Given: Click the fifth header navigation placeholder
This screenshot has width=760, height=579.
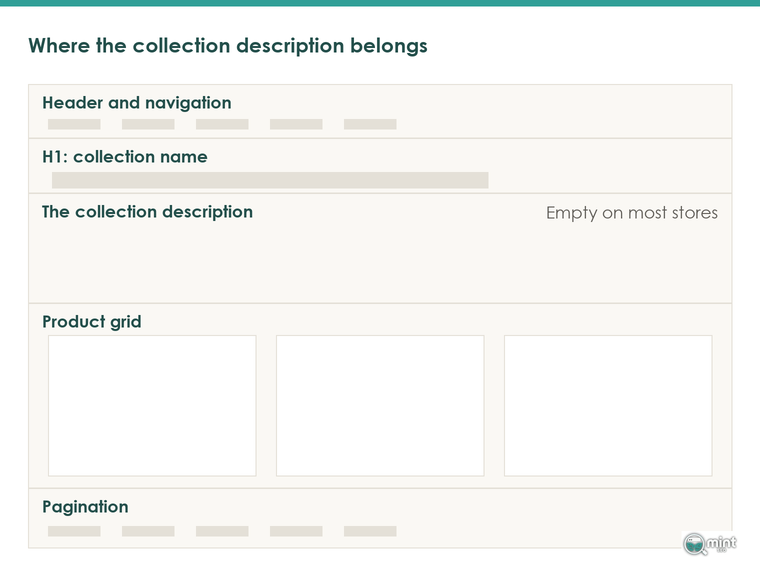Looking at the screenshot, I should [x=370, y=124].
